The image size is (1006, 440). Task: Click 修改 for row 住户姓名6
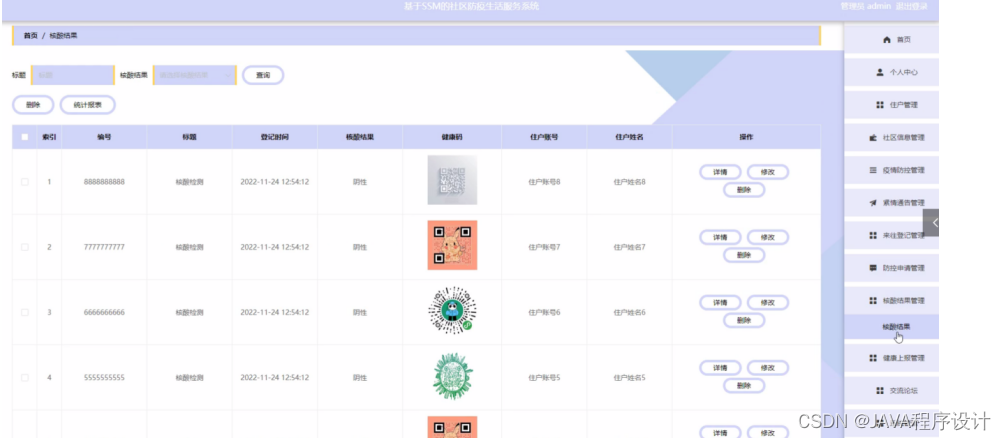(767, 303)
